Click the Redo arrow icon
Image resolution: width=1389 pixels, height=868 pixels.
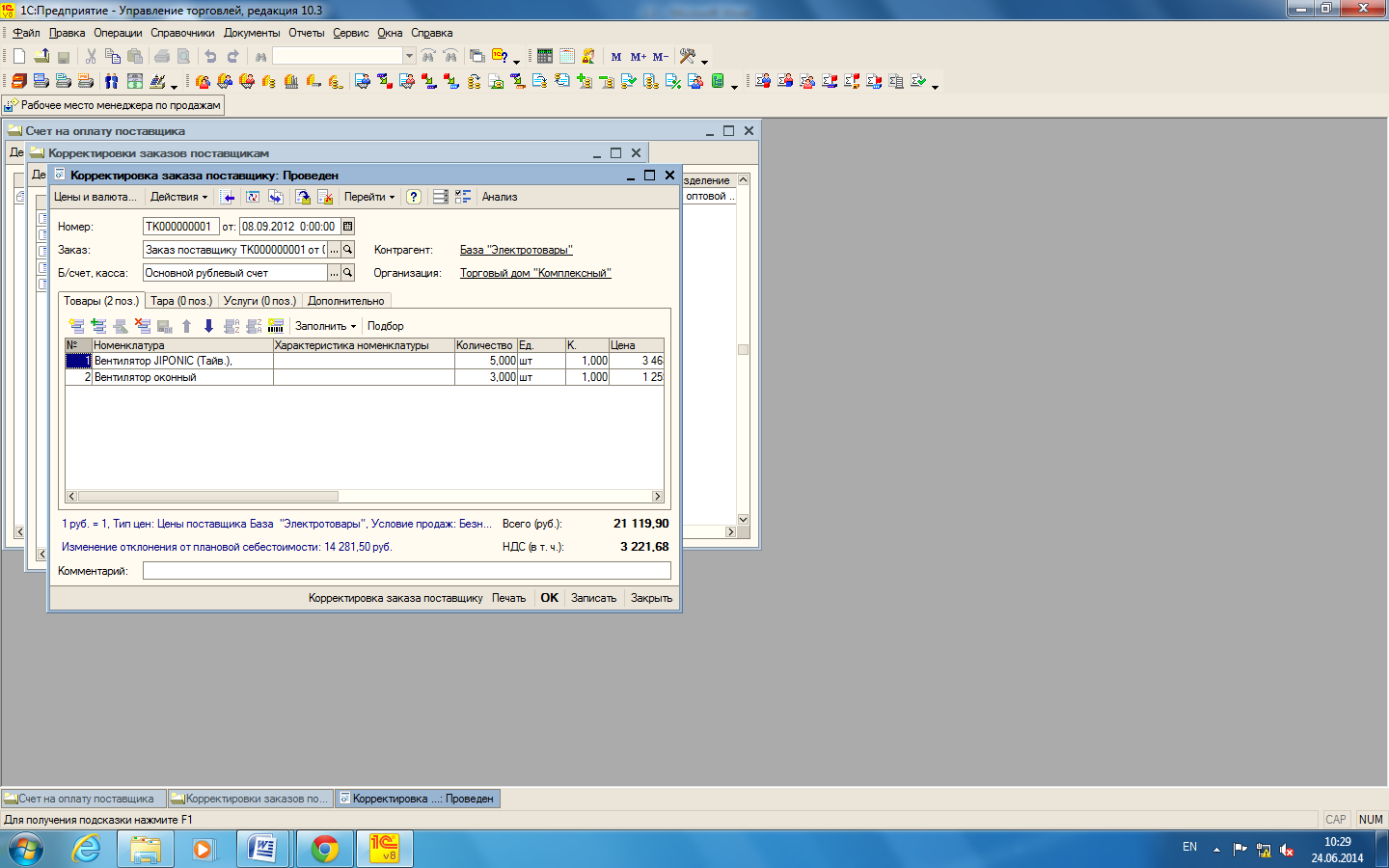pos(231,57)
